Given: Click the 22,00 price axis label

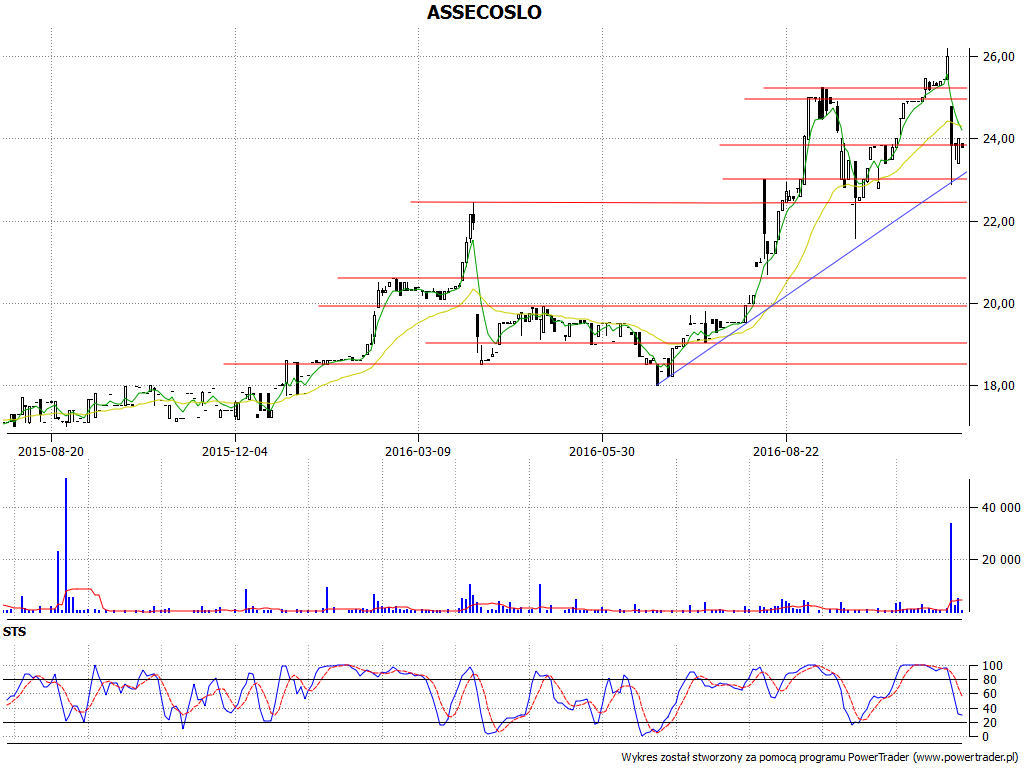Looking at the screenshot, I should (999, 221).
